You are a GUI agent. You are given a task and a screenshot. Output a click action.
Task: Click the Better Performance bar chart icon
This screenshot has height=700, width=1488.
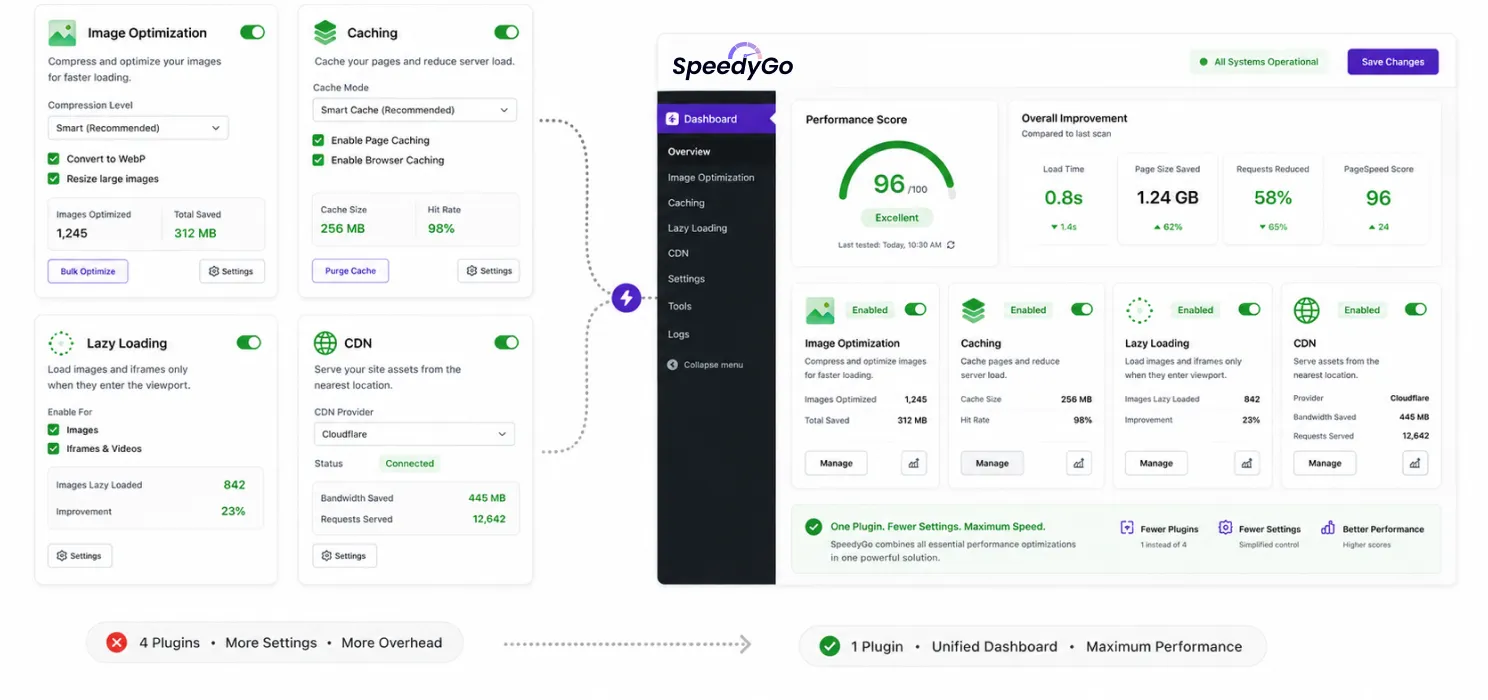pos(1328,527)
